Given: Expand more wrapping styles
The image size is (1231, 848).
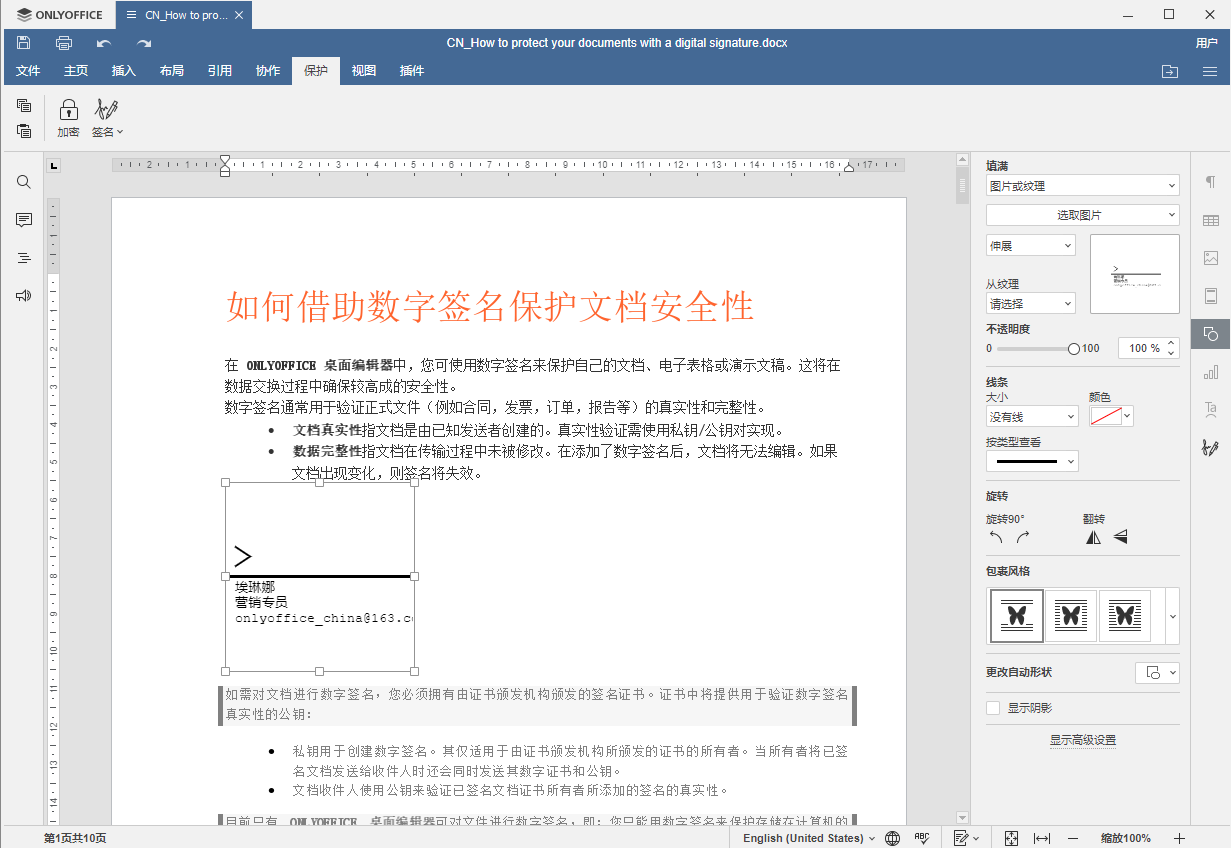Looking at the screenshot, I should pyautogui.click(x=1172, y=615).
